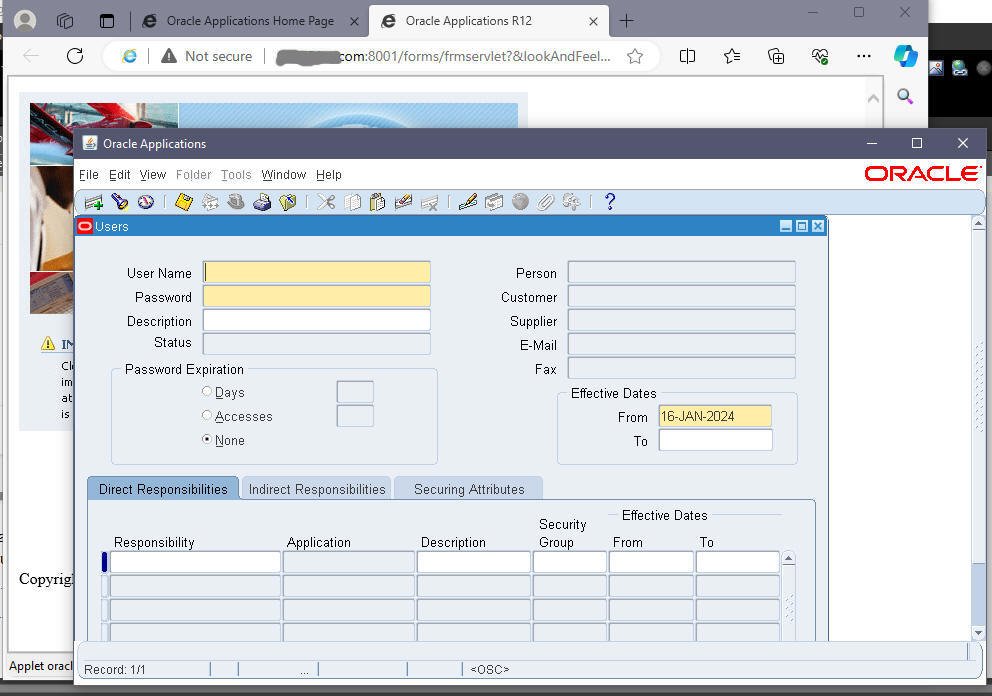992x696 pixels.
Task: Select Days password expiration radio button
Action: [x=206, y=392]
